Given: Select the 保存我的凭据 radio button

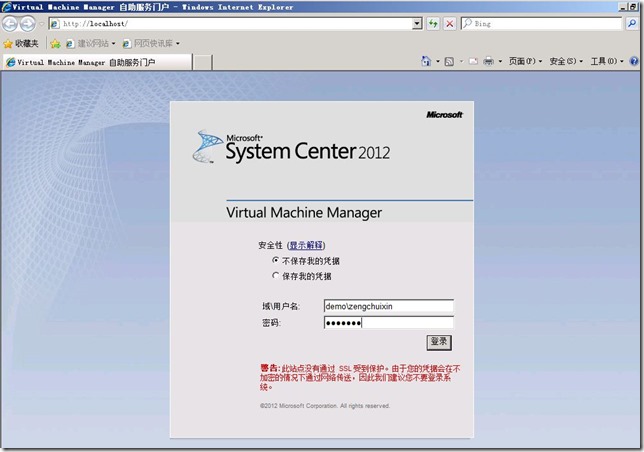Looking at the screenshot, I should [x=276, y=275].
